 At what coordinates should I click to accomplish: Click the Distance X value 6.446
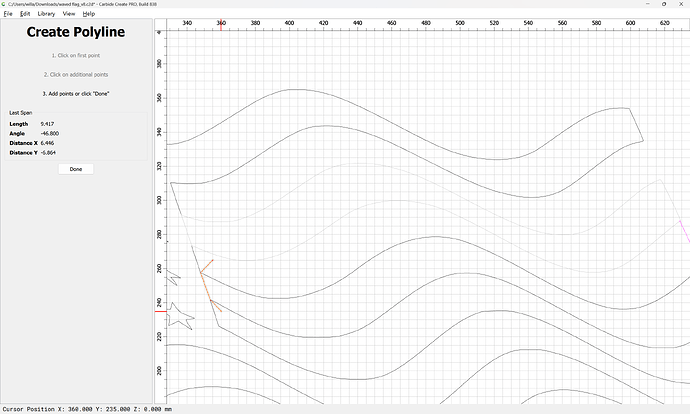pyautogui.click(x=47, y=143)
